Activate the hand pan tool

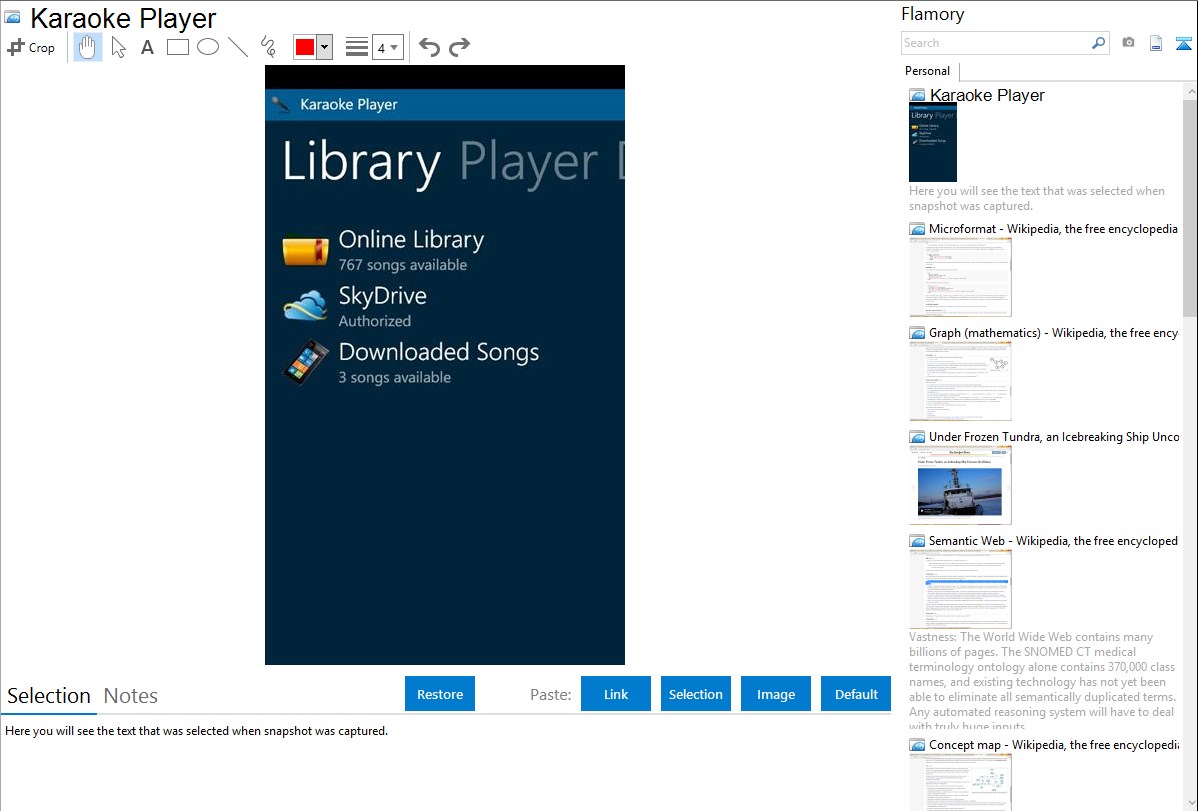(x=88, y=47)
